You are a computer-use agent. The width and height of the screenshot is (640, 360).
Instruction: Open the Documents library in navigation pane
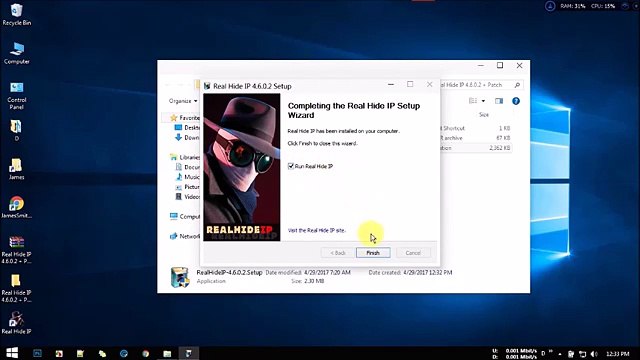187,167
